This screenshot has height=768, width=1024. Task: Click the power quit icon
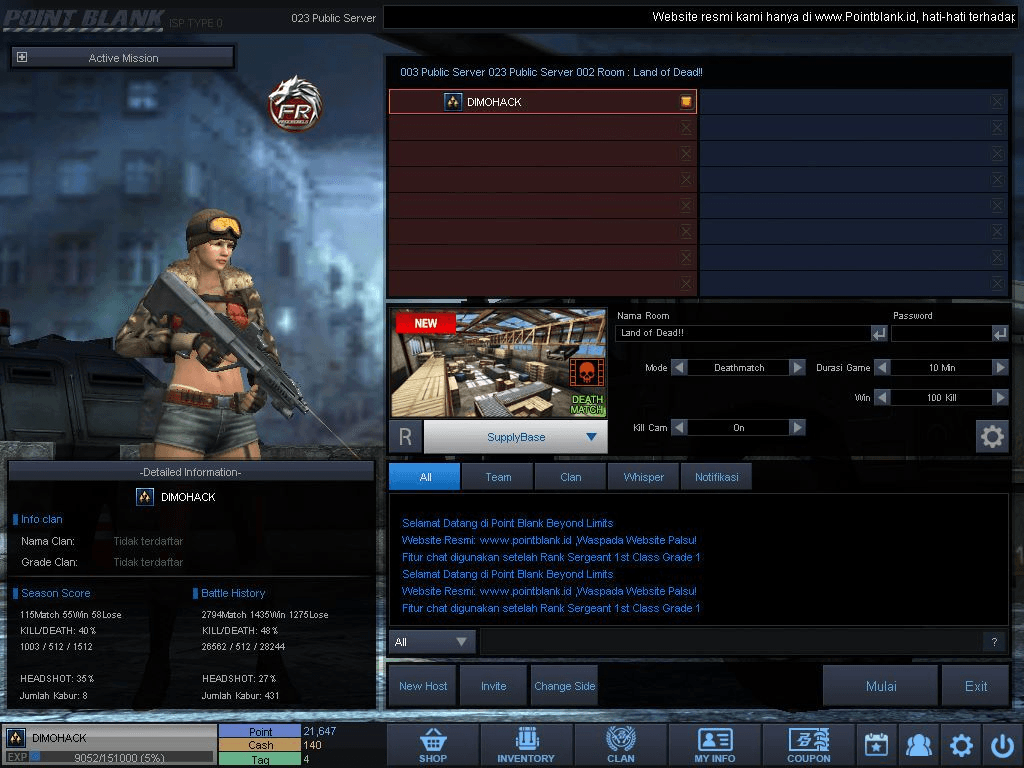(1002, 744)
